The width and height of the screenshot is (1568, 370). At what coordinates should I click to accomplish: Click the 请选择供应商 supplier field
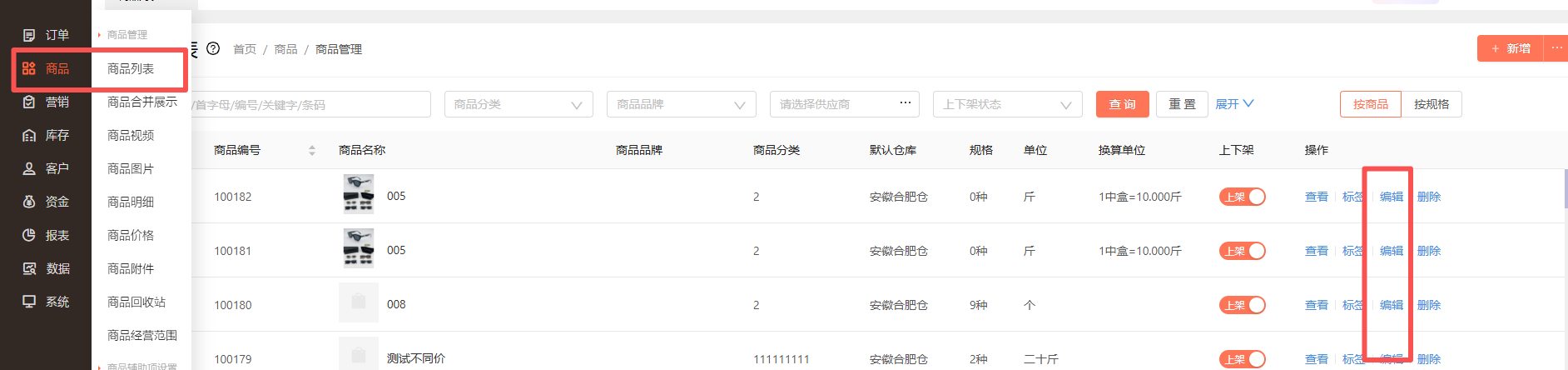[x=845, y=104]
